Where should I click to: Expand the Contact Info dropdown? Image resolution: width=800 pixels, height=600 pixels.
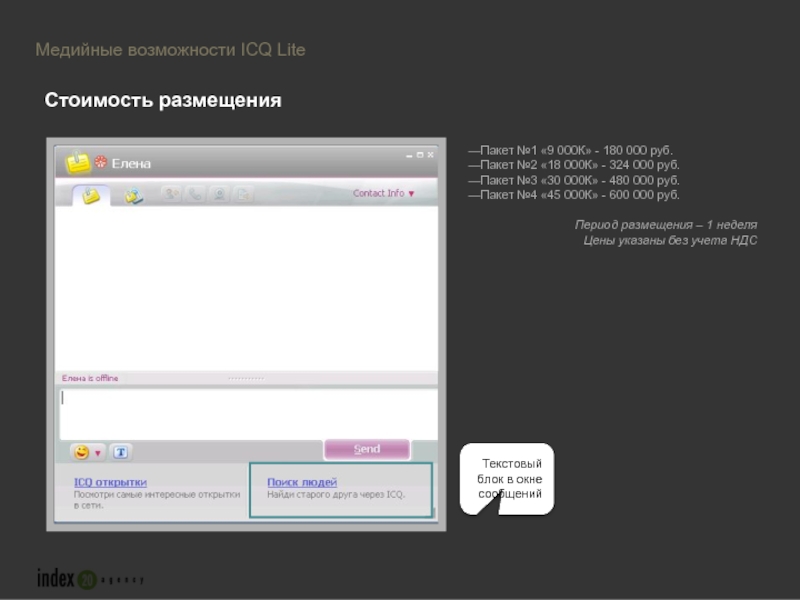pyautogui.click(x=384, y=193)
